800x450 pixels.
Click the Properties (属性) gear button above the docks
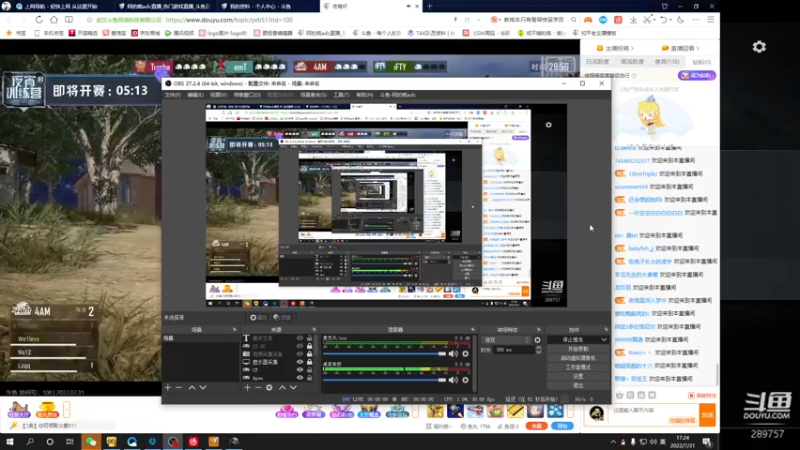pos(259,317)
